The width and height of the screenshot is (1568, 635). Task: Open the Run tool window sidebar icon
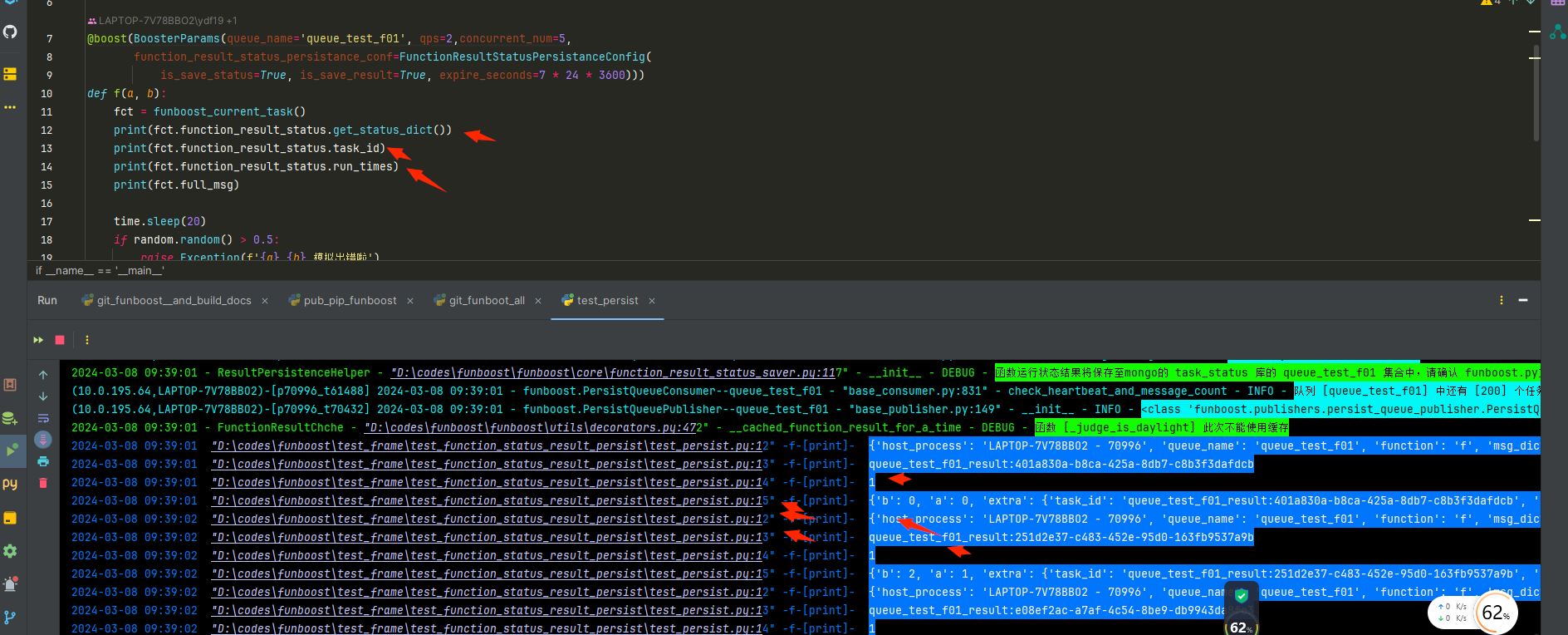click(x=11, y=450)
